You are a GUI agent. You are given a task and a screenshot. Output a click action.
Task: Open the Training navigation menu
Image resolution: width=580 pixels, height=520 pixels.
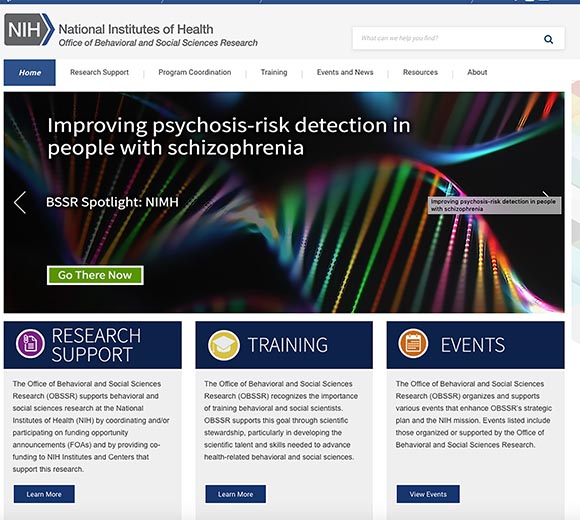click(274, 72)
